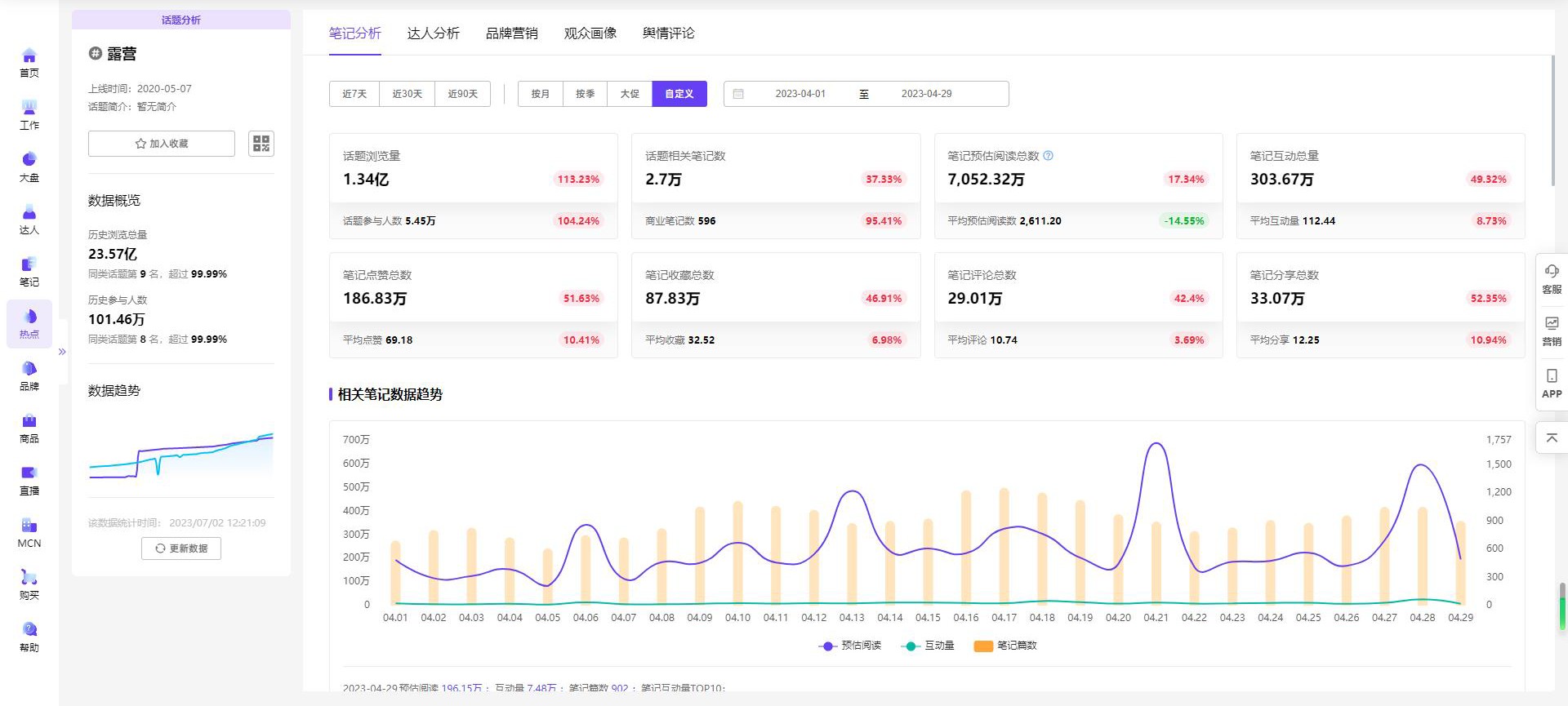Open the MCN sidebar icon
This screenshot has width=1568, height=706.
(x=29, y=526)
